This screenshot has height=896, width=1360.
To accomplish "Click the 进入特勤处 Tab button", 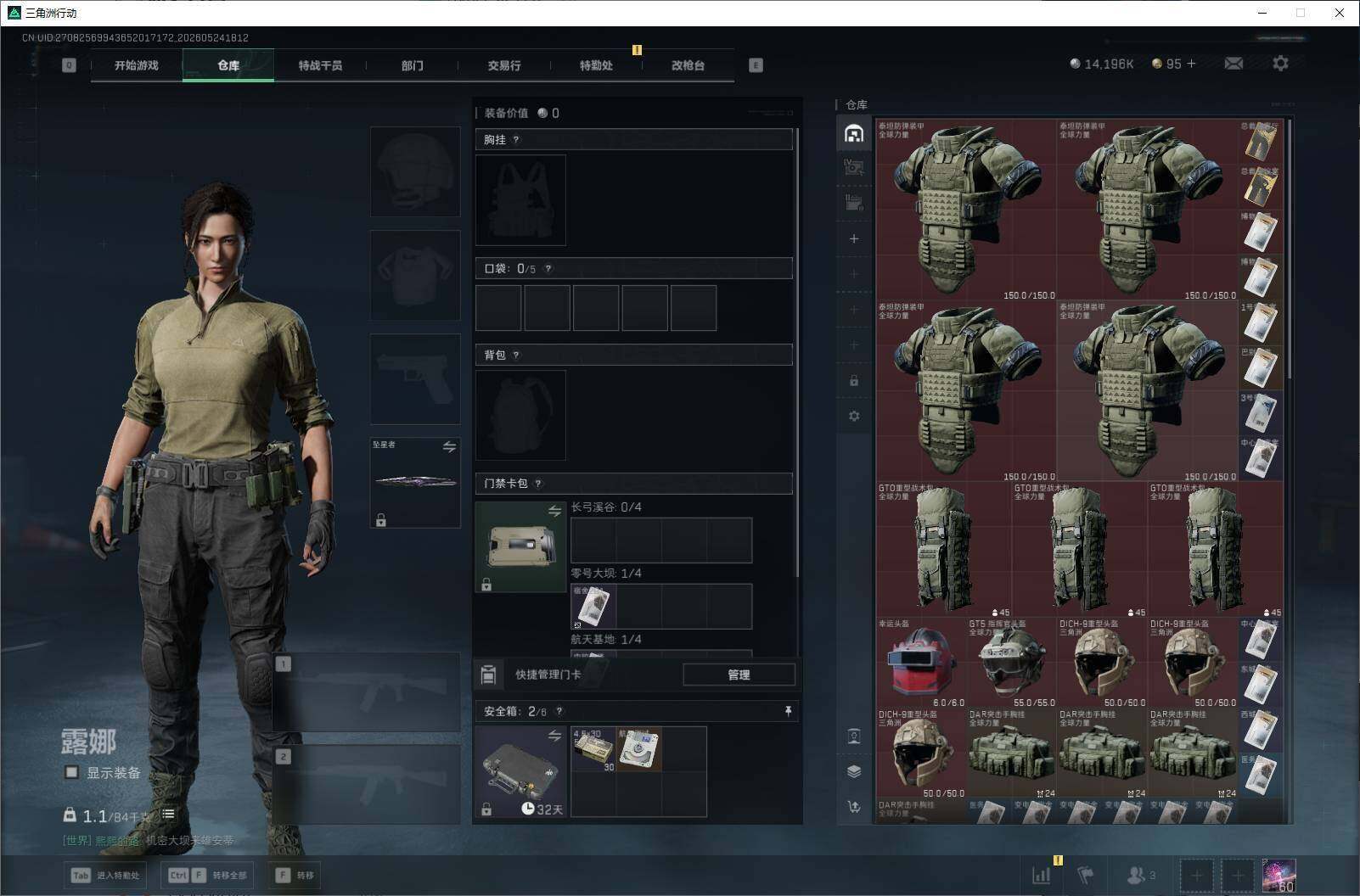I will point(105,875).
